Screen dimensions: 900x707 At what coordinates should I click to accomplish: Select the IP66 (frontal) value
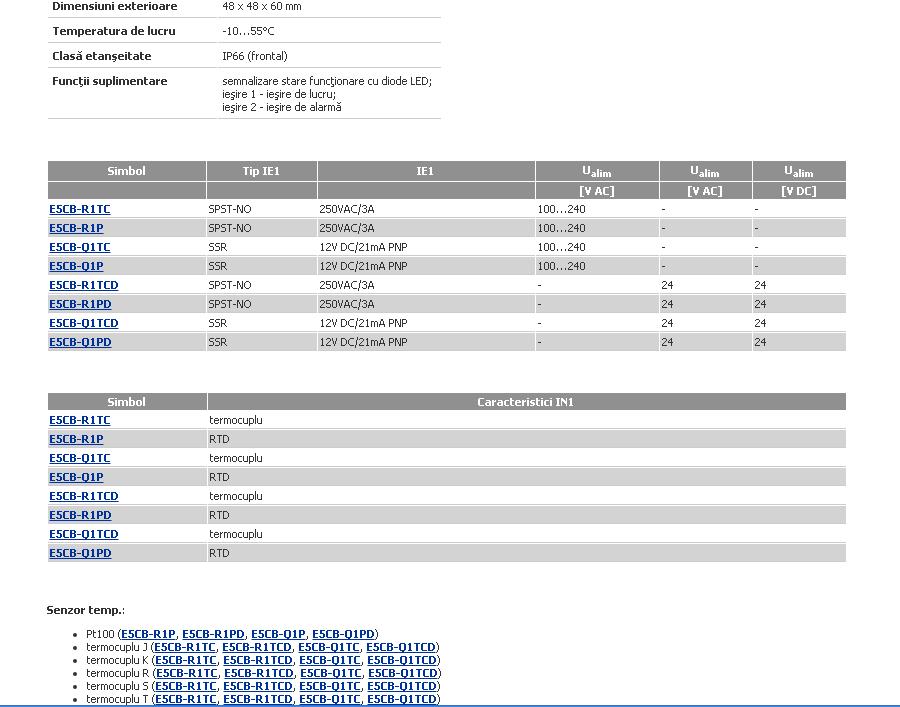pos(255,56)
